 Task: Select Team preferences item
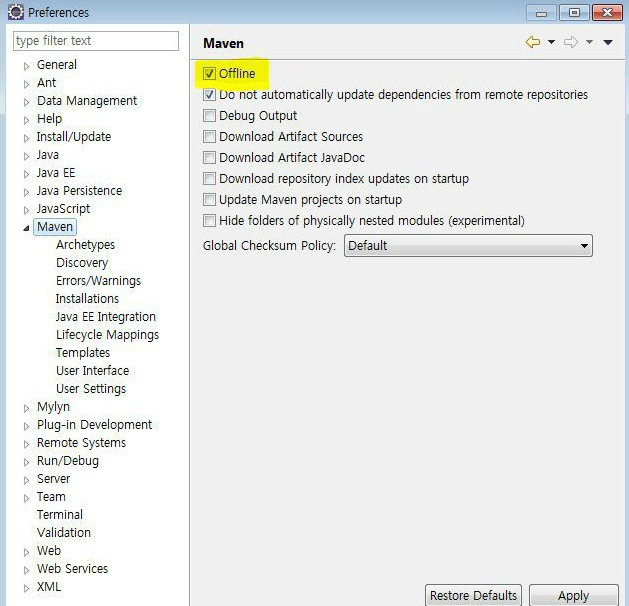tap(51, 497)
